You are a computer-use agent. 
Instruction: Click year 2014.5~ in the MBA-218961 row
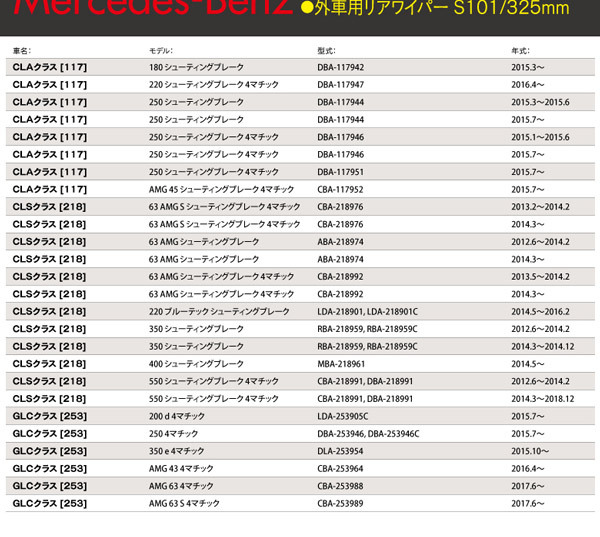528,364
